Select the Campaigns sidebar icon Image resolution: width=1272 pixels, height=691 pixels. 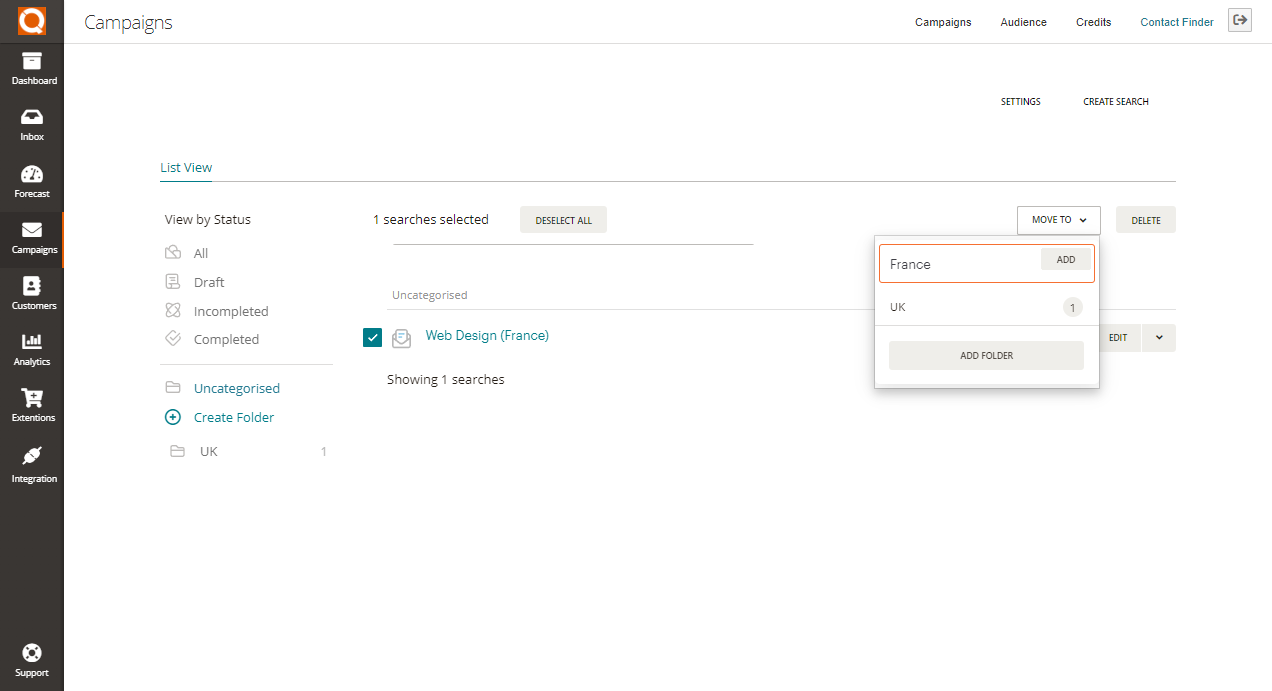point(32,238)
